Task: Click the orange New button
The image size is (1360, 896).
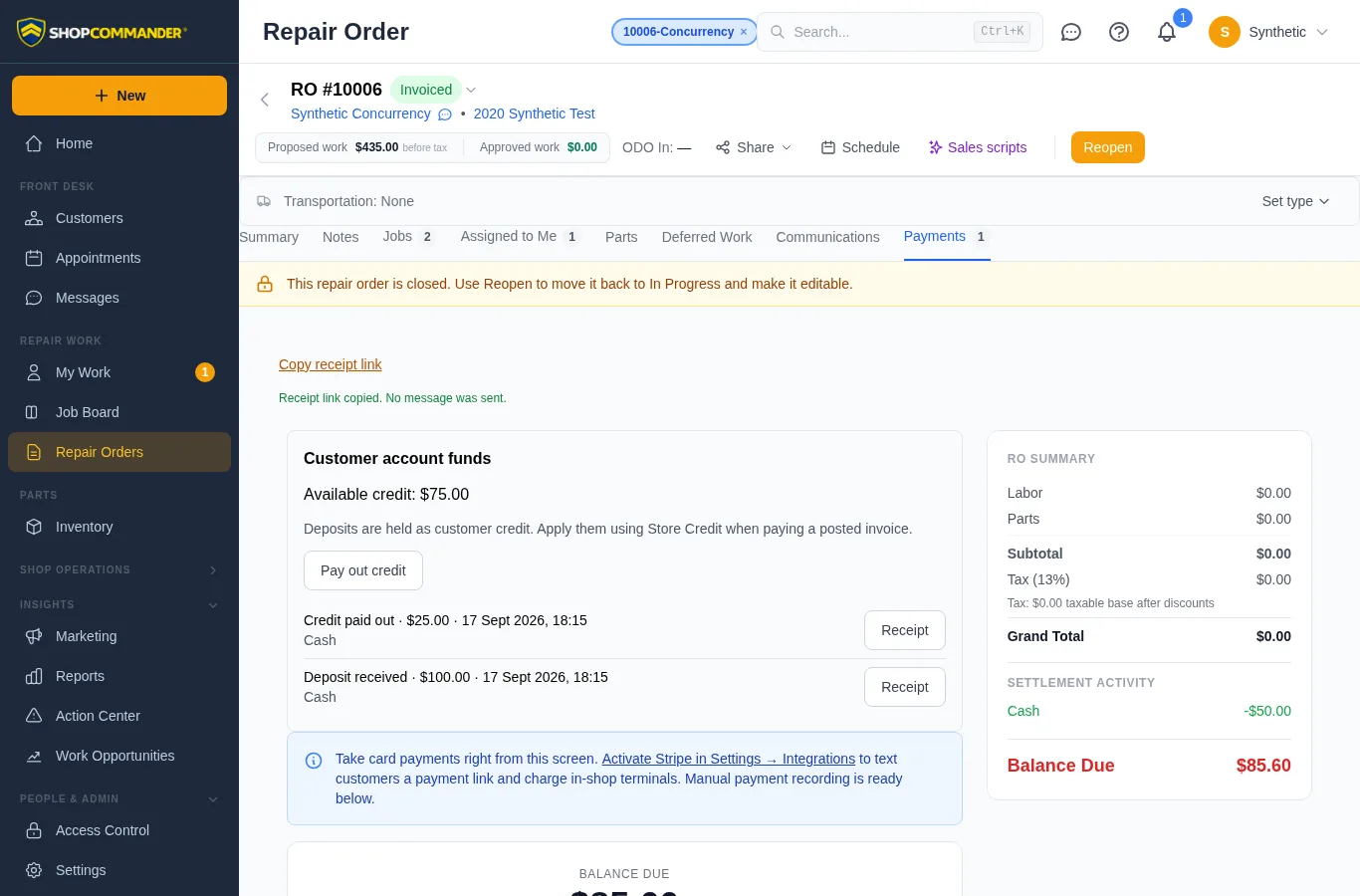Action: [x=119, y=96]
